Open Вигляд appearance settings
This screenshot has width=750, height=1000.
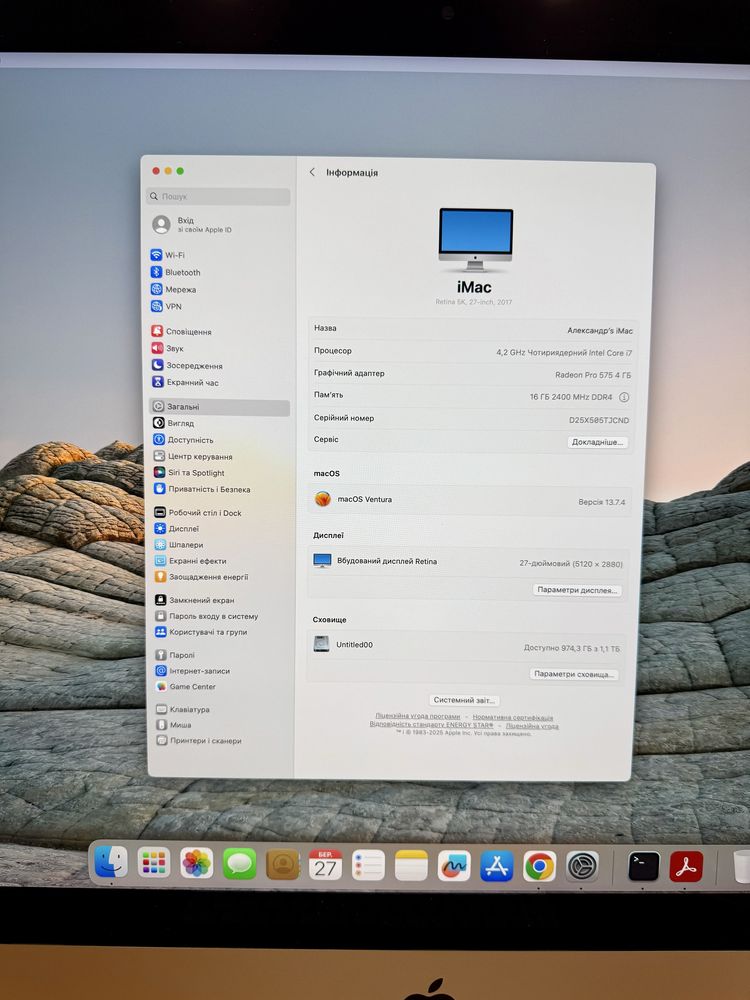click(173, 423)
